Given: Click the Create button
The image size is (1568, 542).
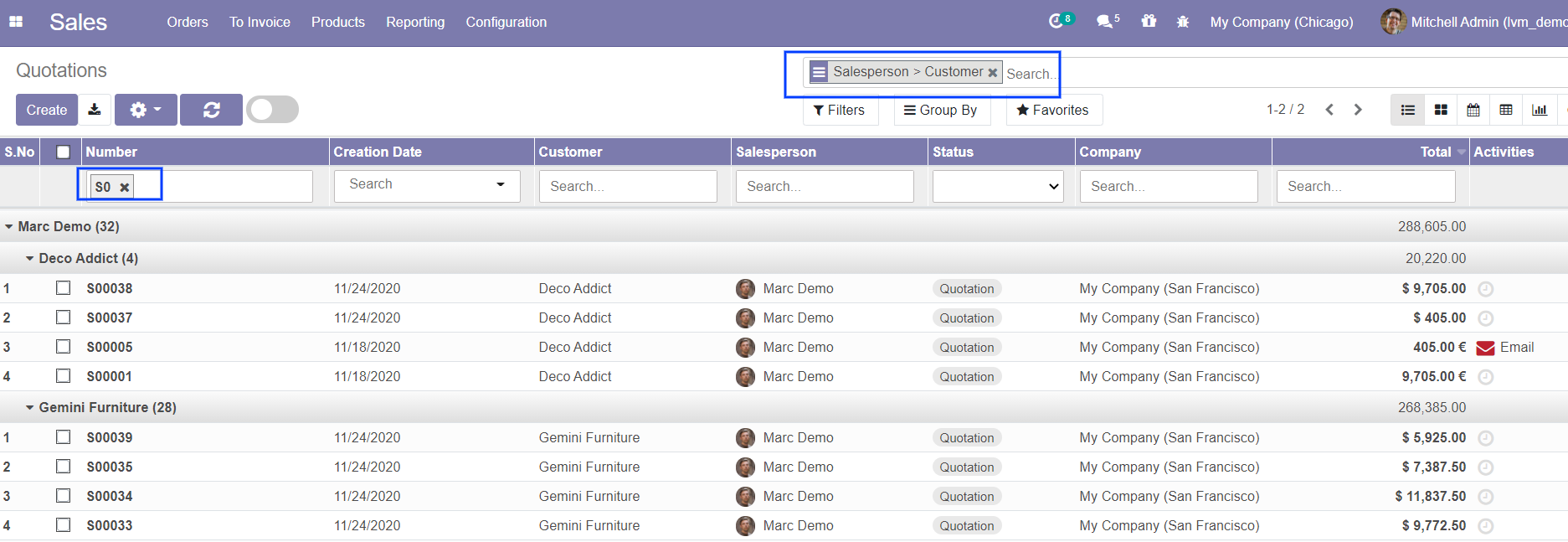Looking at the screenshot, I should [47, 110].
